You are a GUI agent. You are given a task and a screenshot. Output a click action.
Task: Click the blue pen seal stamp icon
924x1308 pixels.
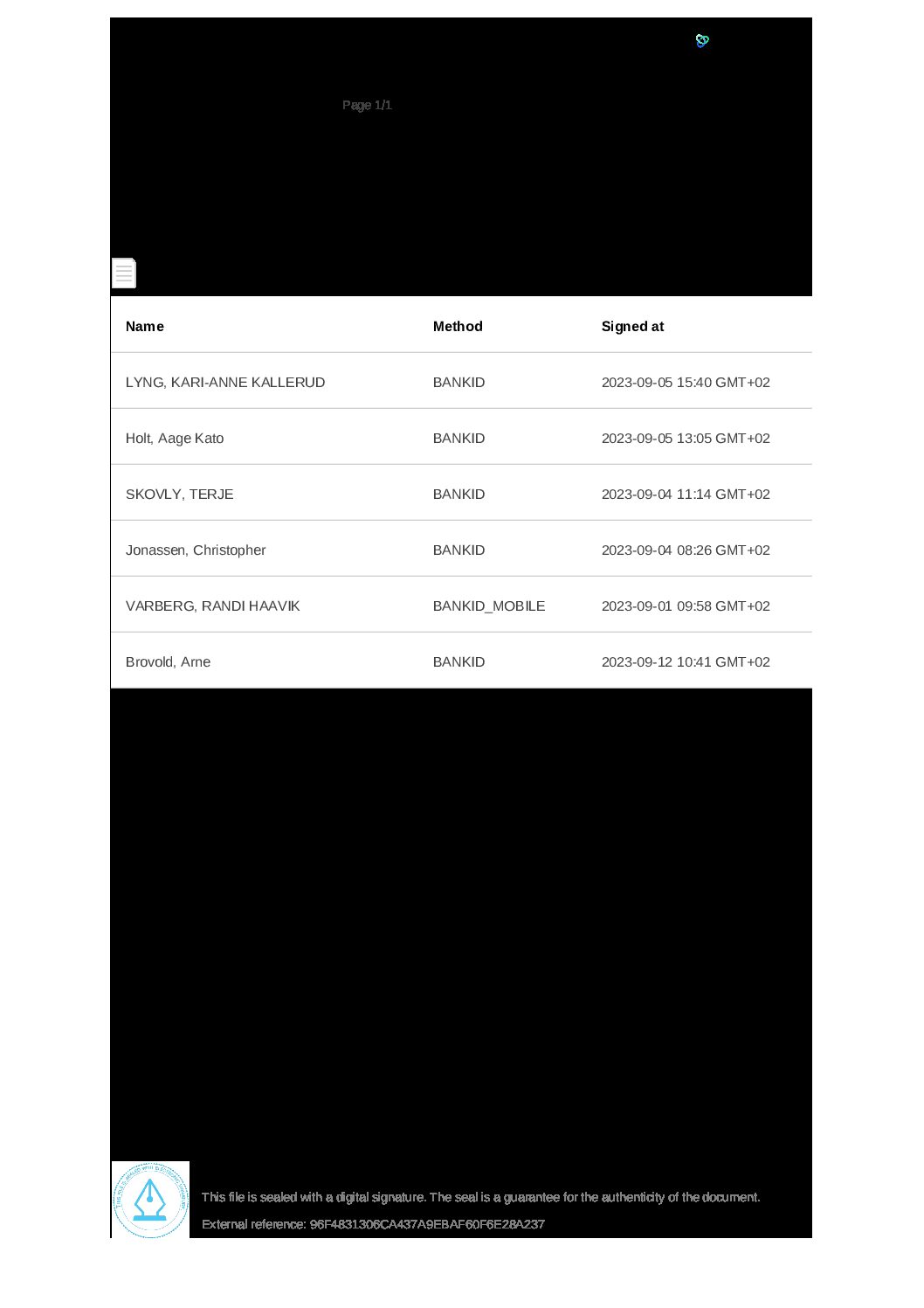[150, 1200]
